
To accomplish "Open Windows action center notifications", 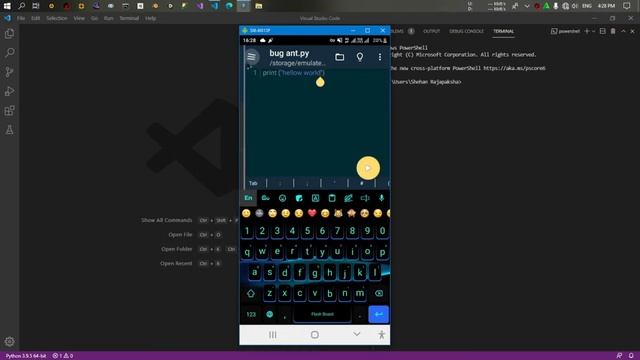I will 627,6.
